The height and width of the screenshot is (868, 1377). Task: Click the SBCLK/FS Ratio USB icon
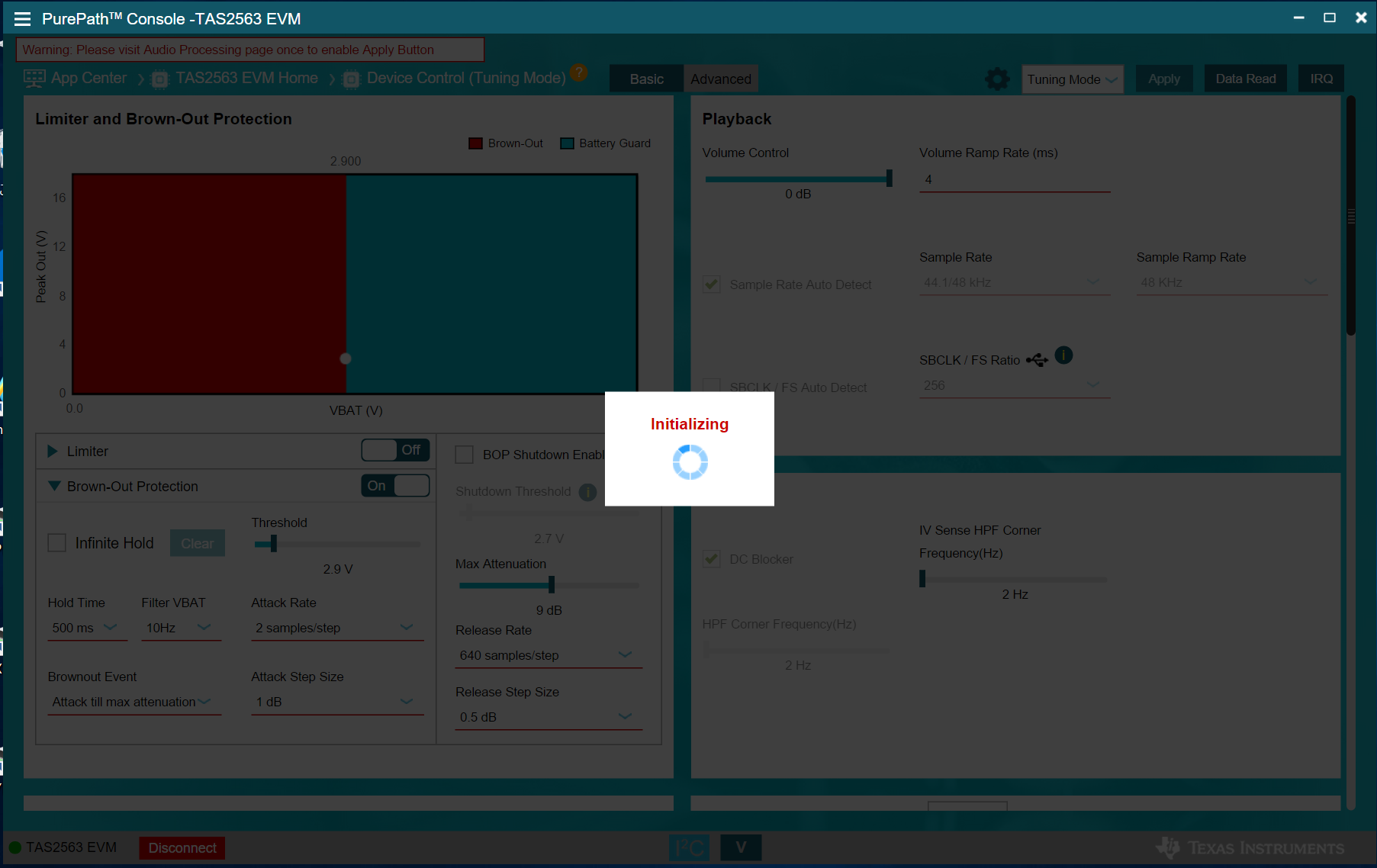pos(1037,360)
